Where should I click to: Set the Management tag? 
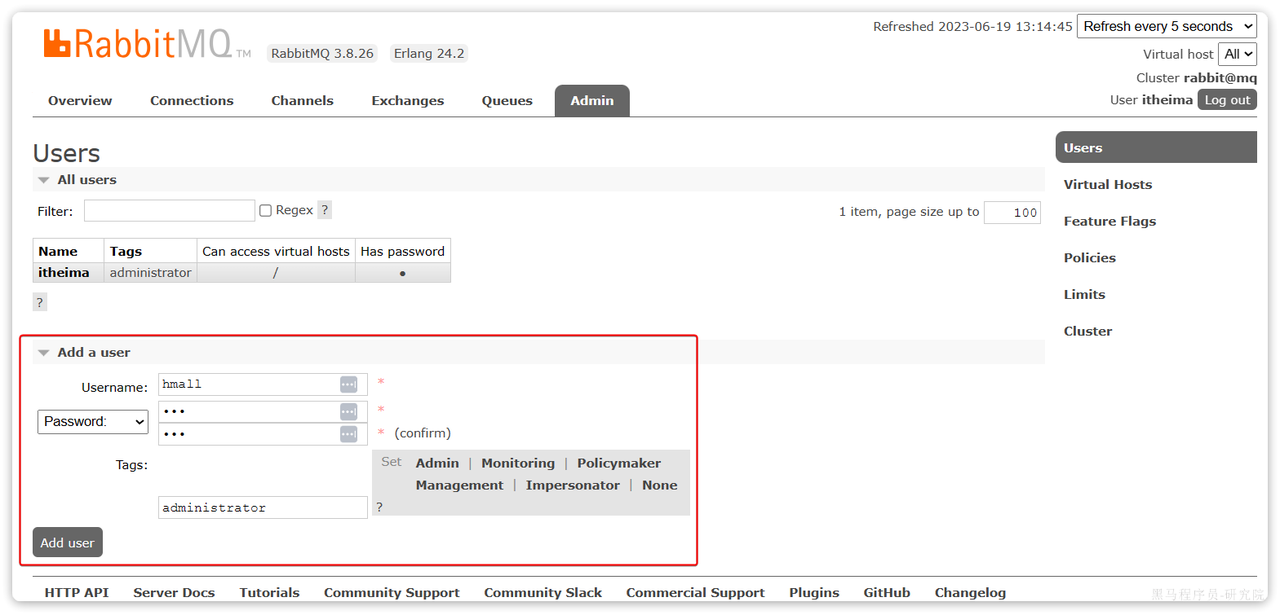pos(460,485)
